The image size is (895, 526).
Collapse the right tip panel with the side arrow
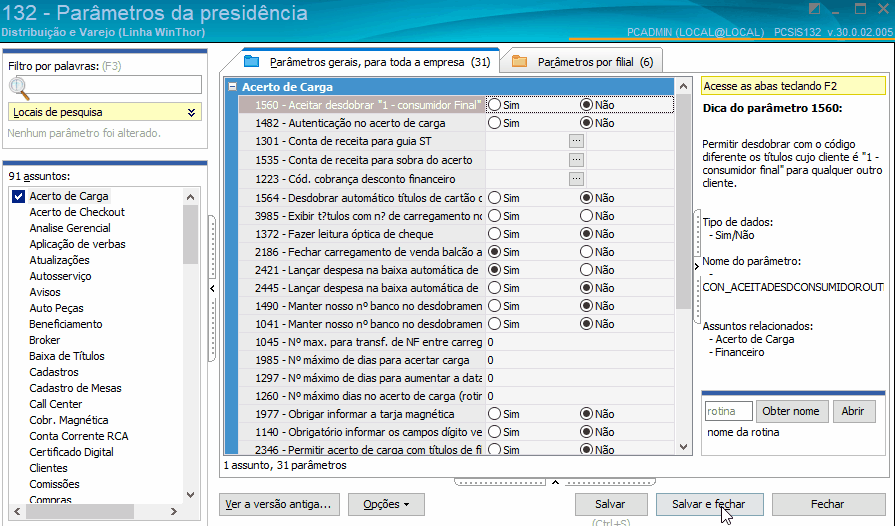coord(696,266)
